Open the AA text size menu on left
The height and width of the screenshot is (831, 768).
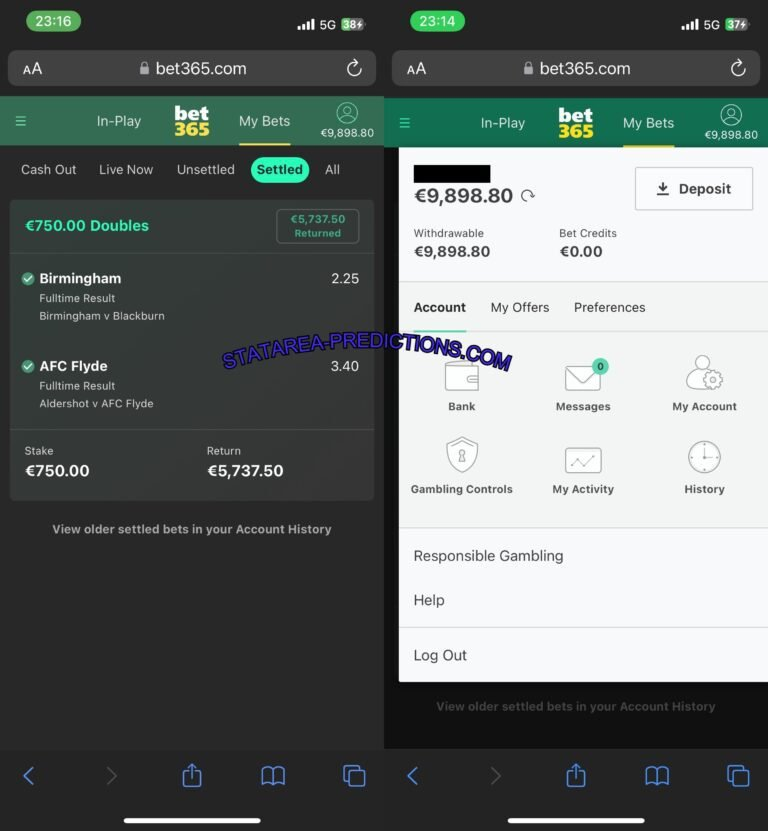point(33,69)
